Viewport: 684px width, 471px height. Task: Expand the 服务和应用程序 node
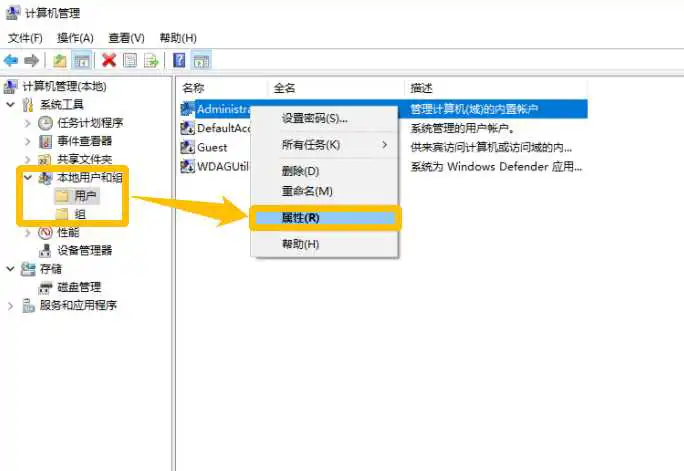tap(11, 305)
